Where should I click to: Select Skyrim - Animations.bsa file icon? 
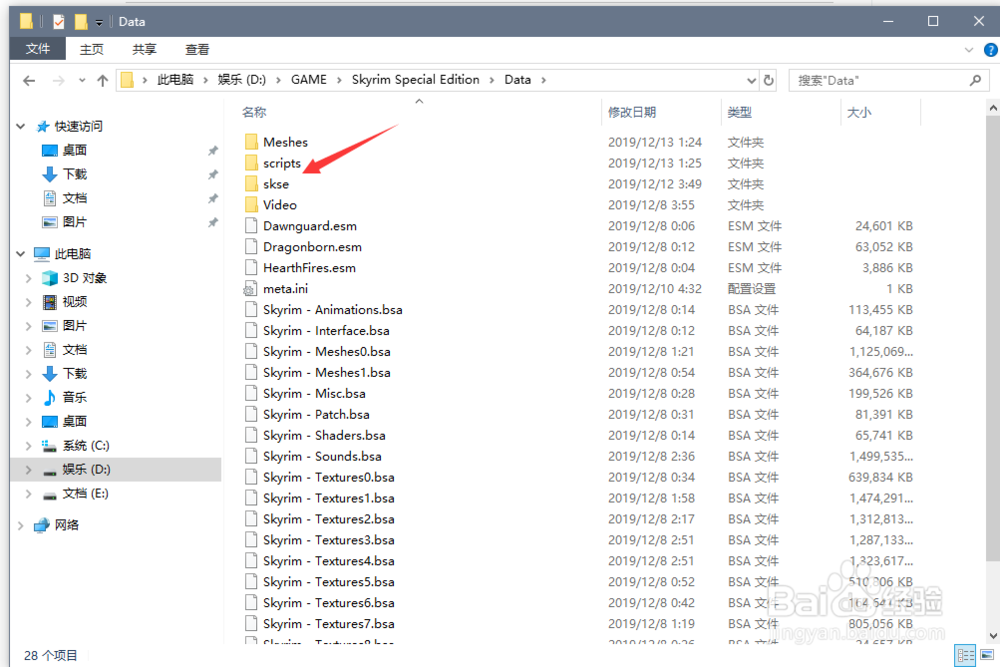251,309
